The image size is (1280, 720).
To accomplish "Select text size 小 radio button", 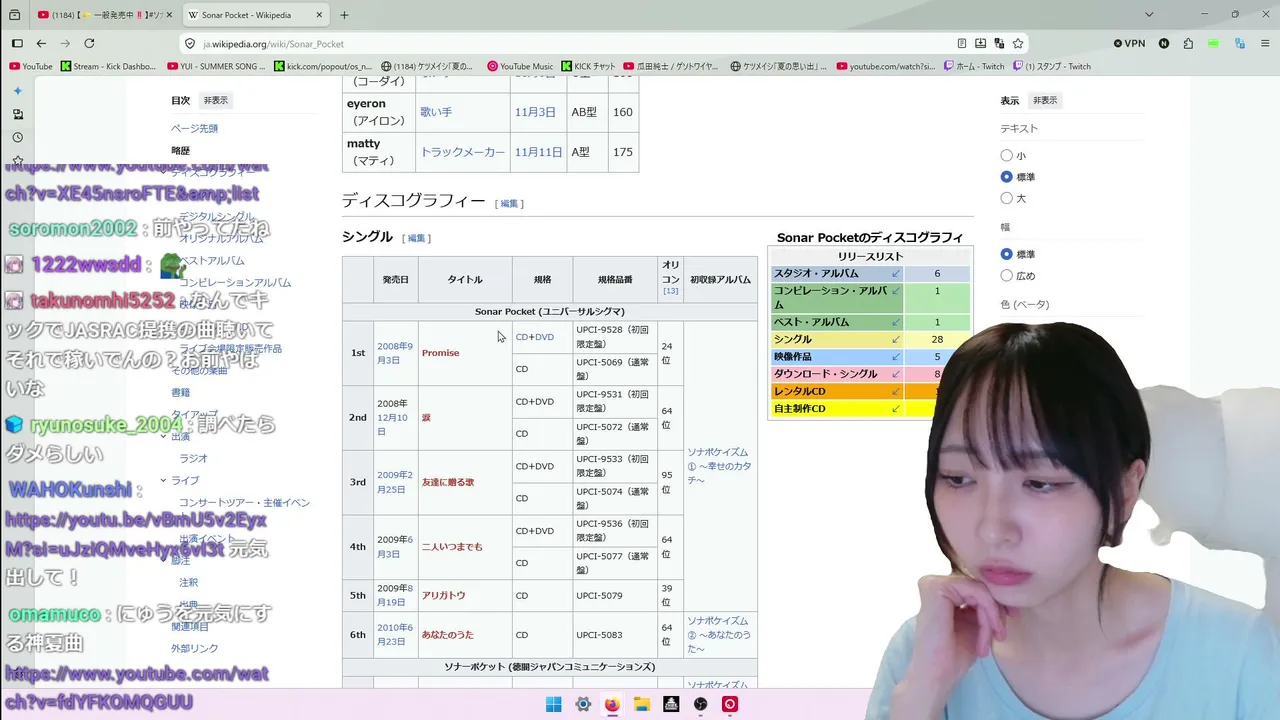I will click(1006, 156).
